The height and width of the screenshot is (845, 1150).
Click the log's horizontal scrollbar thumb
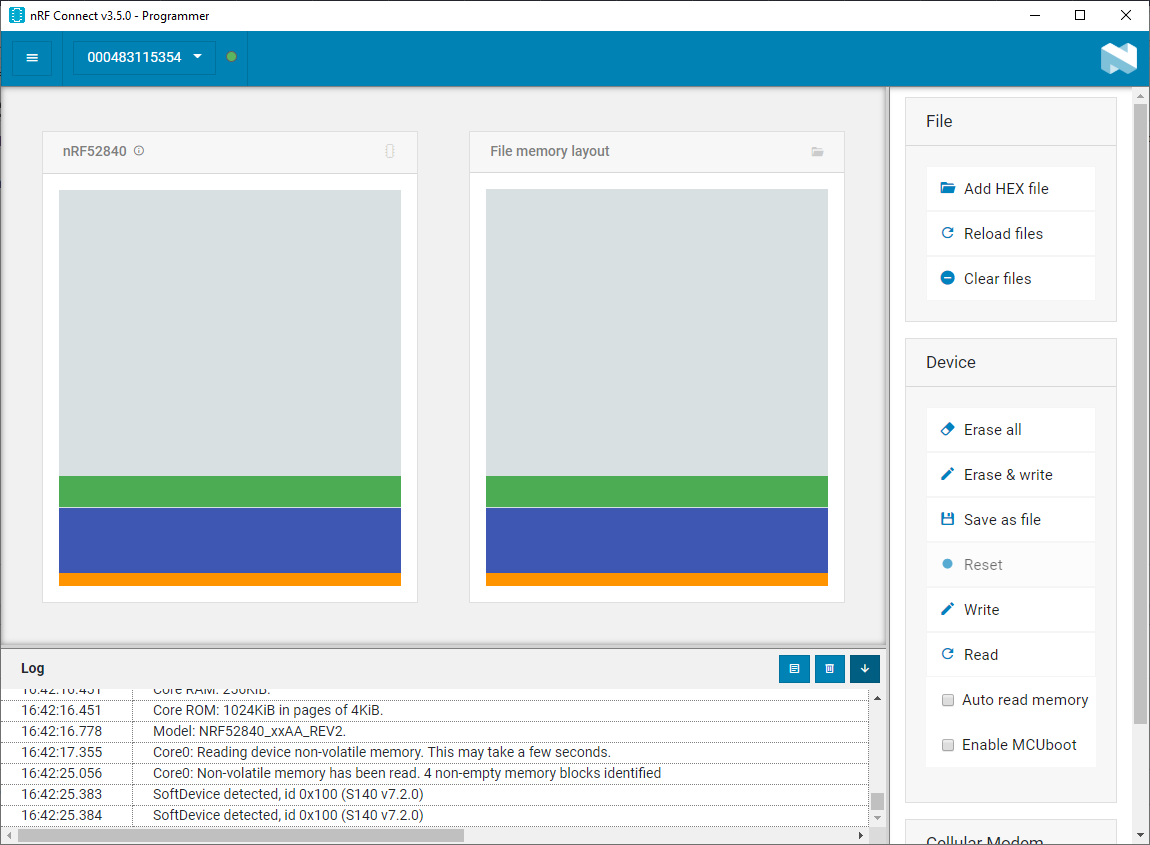[x=241, y=835]
